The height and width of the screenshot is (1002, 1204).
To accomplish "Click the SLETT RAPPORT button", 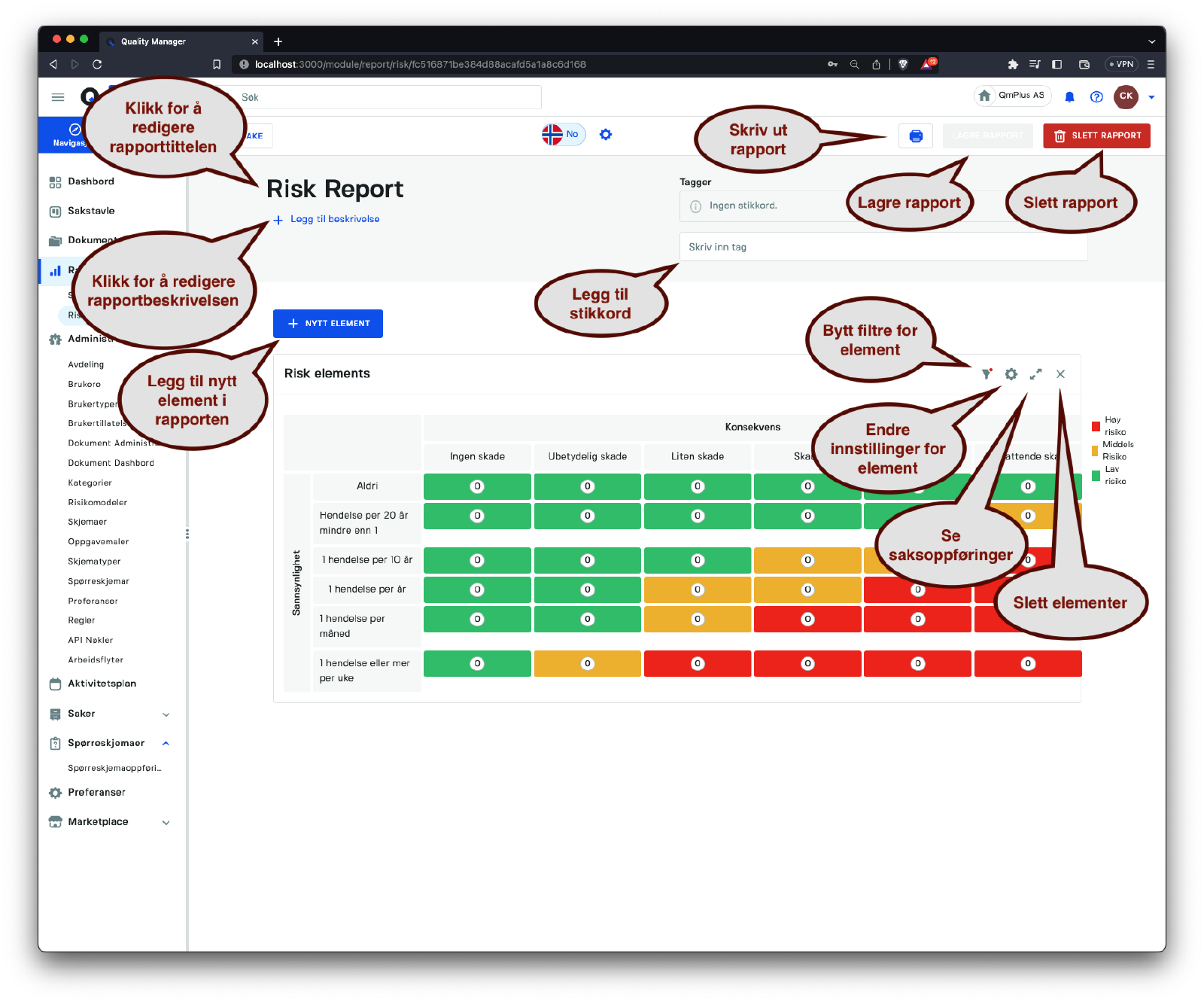I will (x=1096, y=136).
